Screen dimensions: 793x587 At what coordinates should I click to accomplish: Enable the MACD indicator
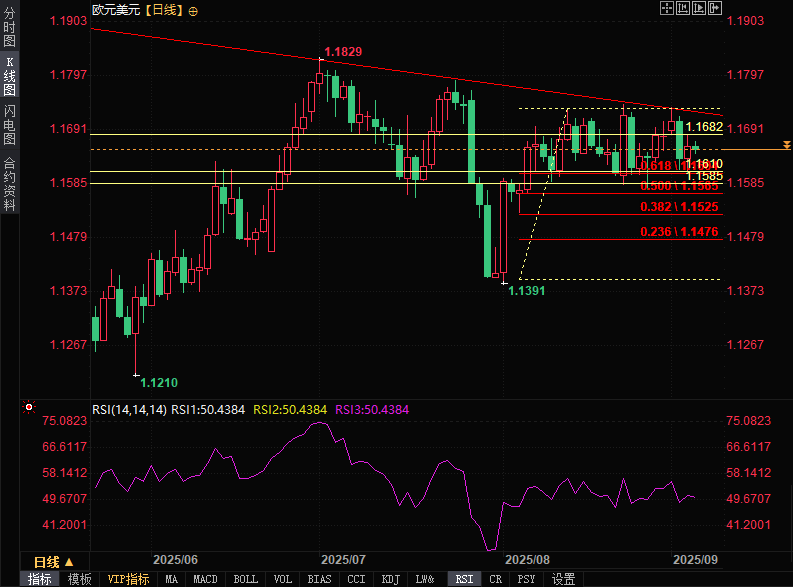tap(205, 579)
